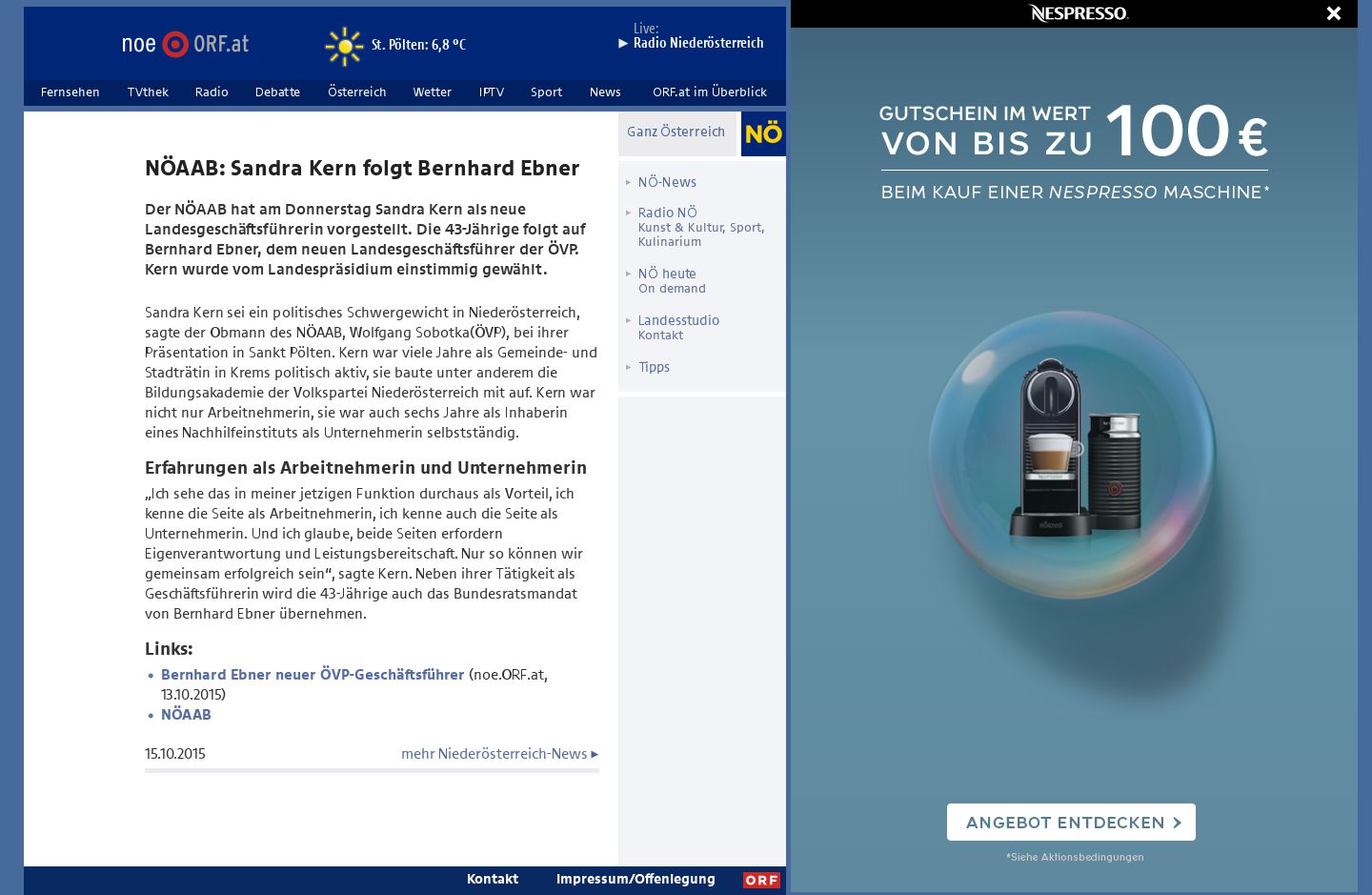Image resolution: width=1372 pixels, height=895 pixels.
Task: Open the On demand sublink
Action: click(x=672, y=289)
